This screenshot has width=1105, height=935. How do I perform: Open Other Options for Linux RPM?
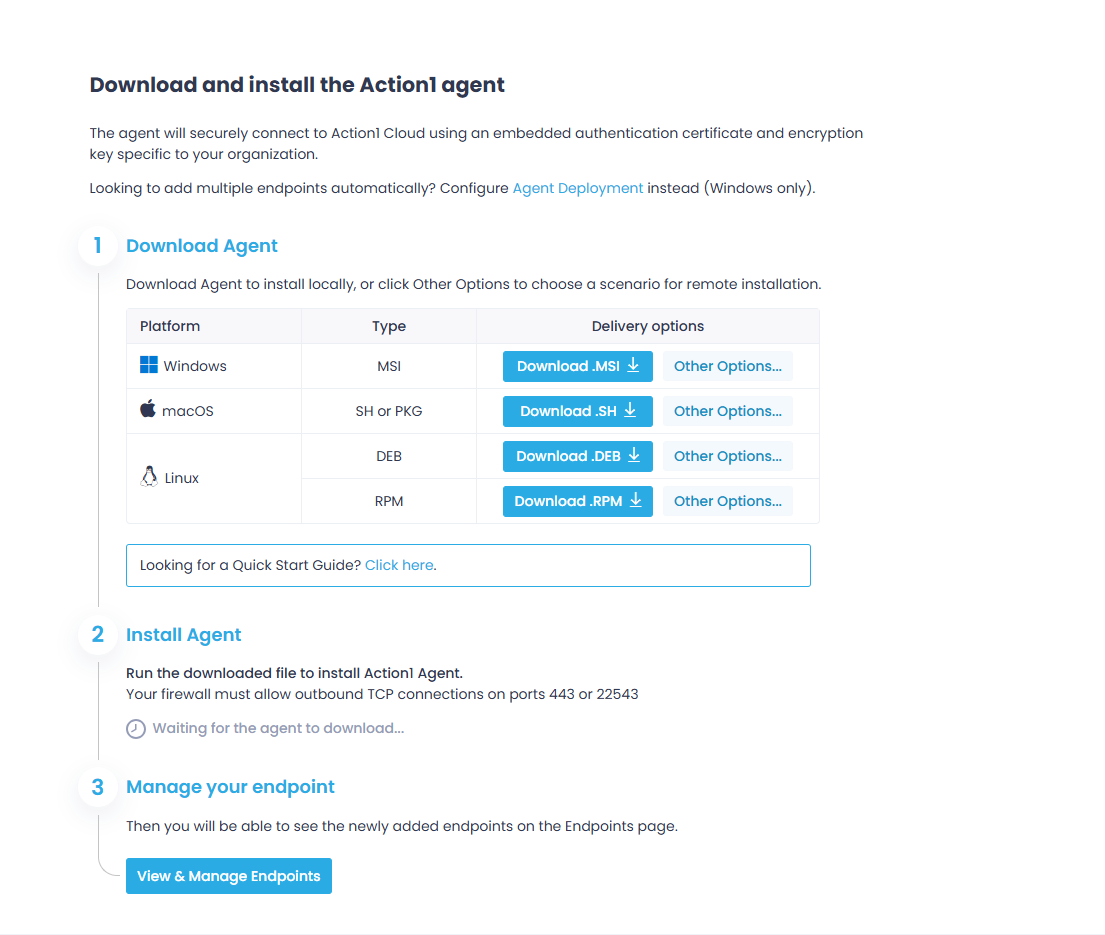(727, 501)
